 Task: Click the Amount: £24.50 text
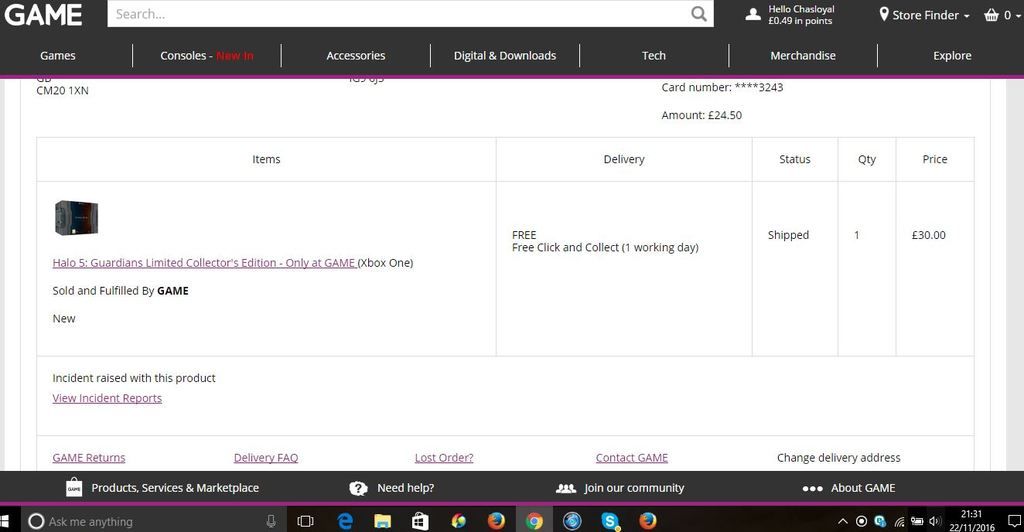pyautogui.click(x=701, y=115)
